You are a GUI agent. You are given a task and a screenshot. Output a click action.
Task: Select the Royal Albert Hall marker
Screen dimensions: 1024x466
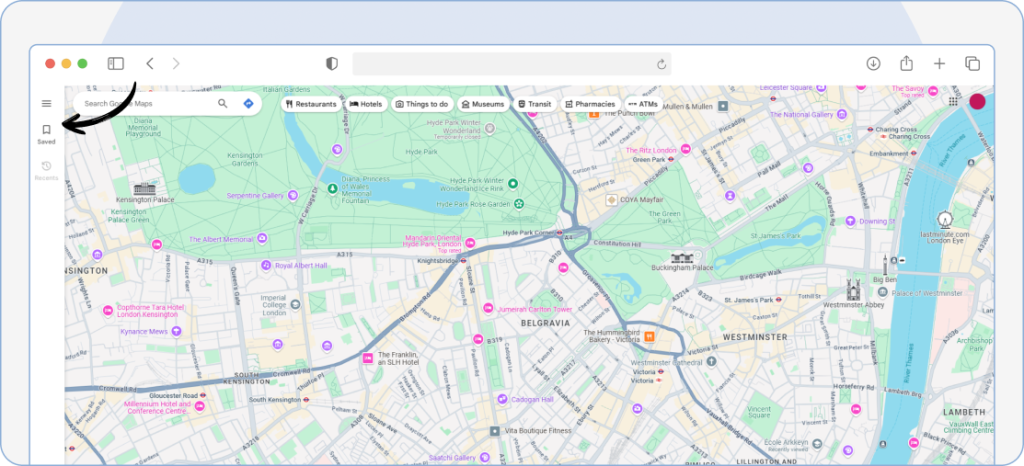265,265
